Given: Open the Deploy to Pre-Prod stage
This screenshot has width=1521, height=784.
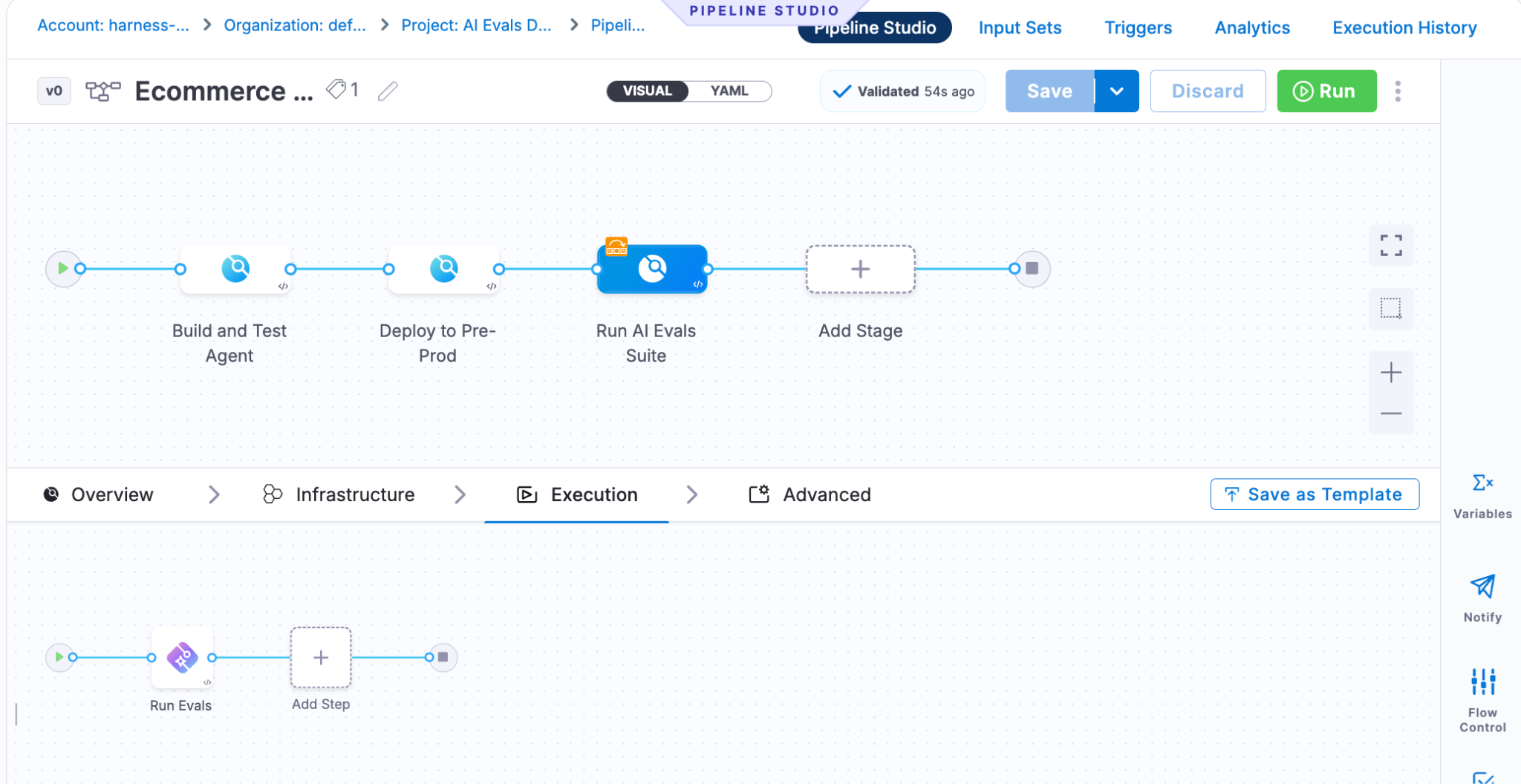Looking at the screenshot, I should [x=444, y=269].
